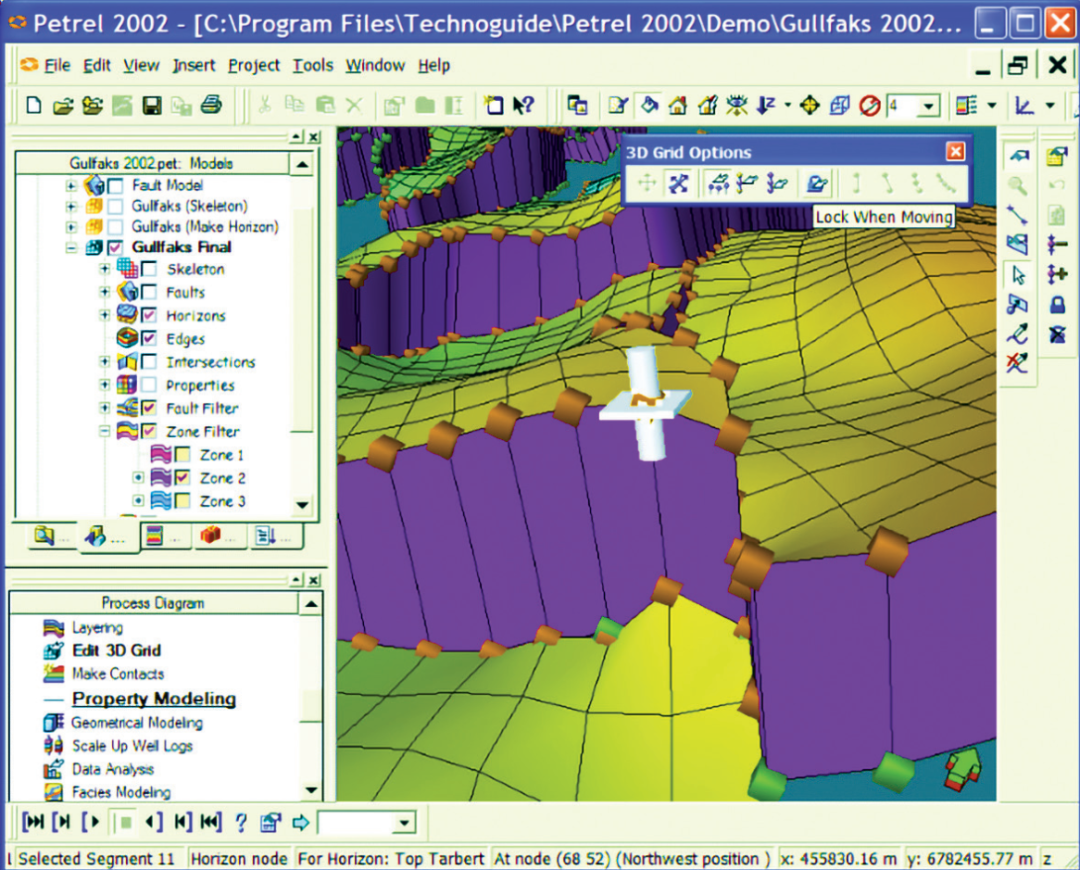The width and height of the screenshot is (1080, 870).
Task: Click the Print icon in toolbar
Action: [x=211, y=105]
